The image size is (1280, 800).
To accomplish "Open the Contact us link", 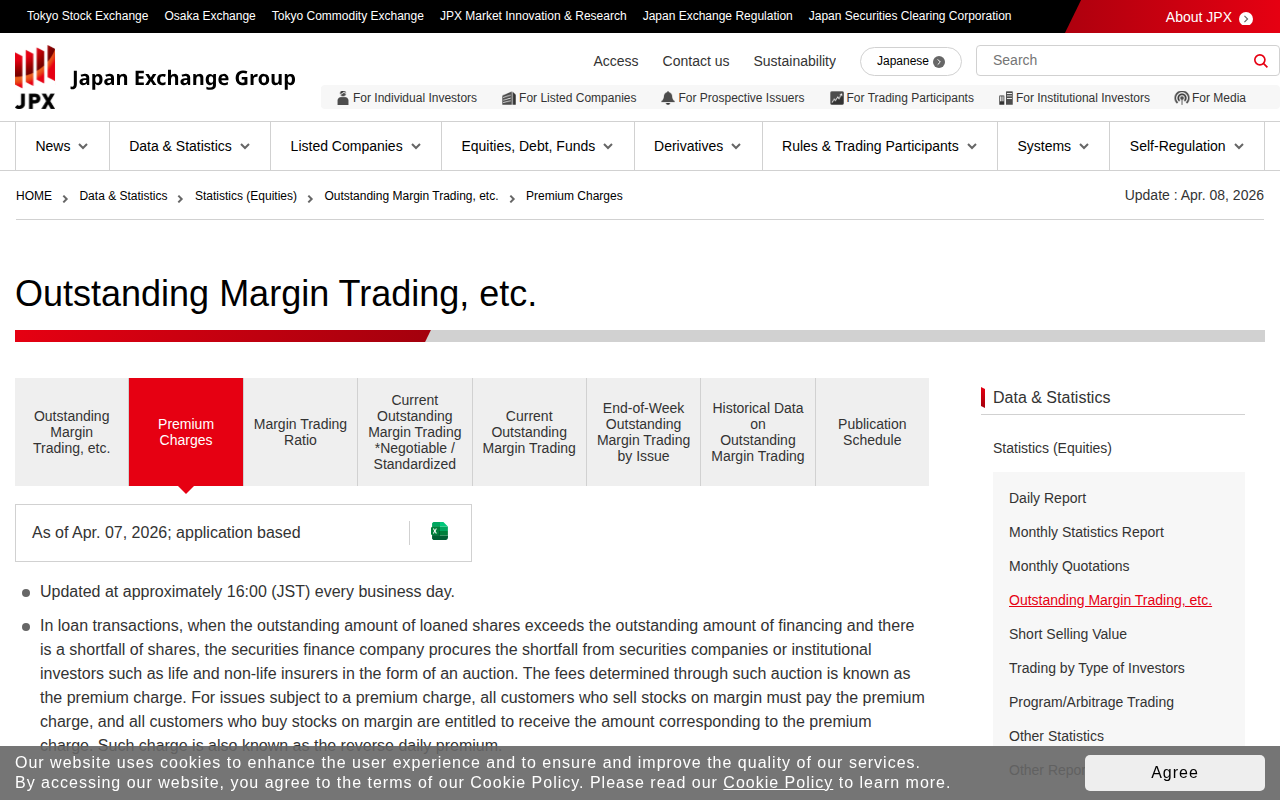I will click(x=696, y=61).
